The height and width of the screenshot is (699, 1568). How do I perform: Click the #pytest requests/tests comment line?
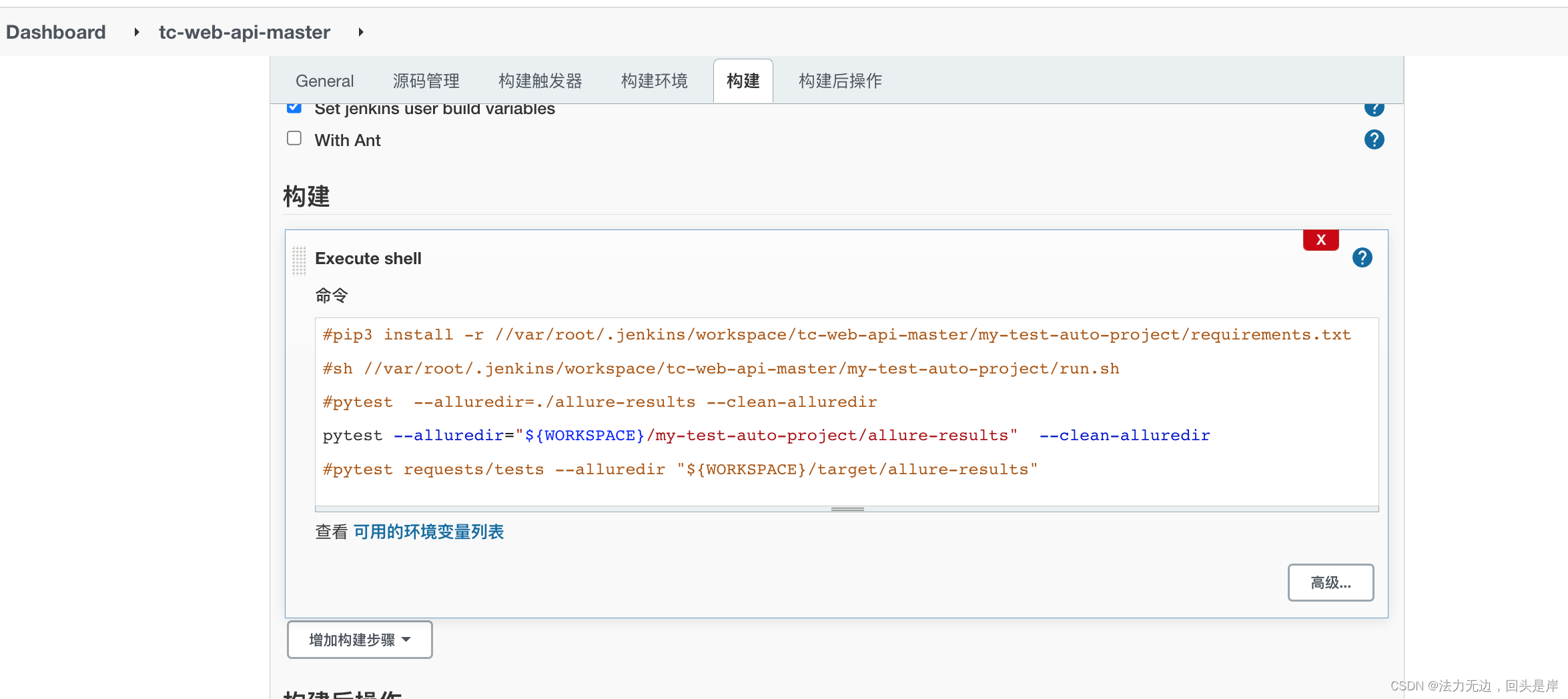pyautogui.click(x=680, y=470)
